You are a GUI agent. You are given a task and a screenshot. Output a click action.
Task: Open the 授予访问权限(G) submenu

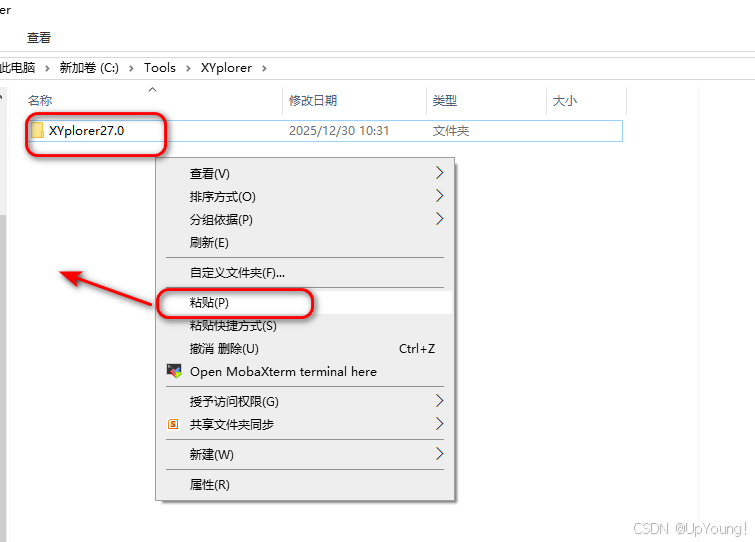click(305, 401)
